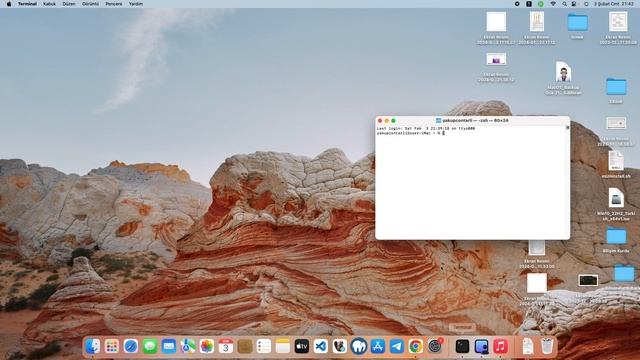Open the Music app in dock
This screenshot has width=640, height=360.
(500, 346)
